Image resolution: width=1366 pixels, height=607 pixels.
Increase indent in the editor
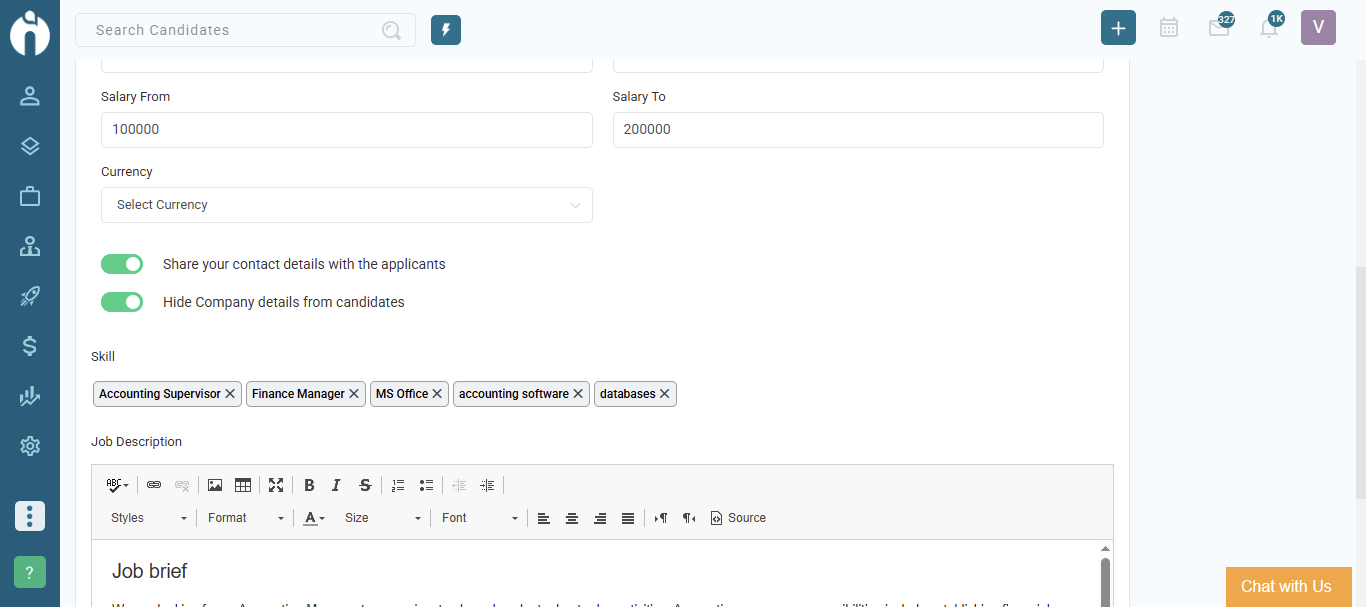point(487,485)
